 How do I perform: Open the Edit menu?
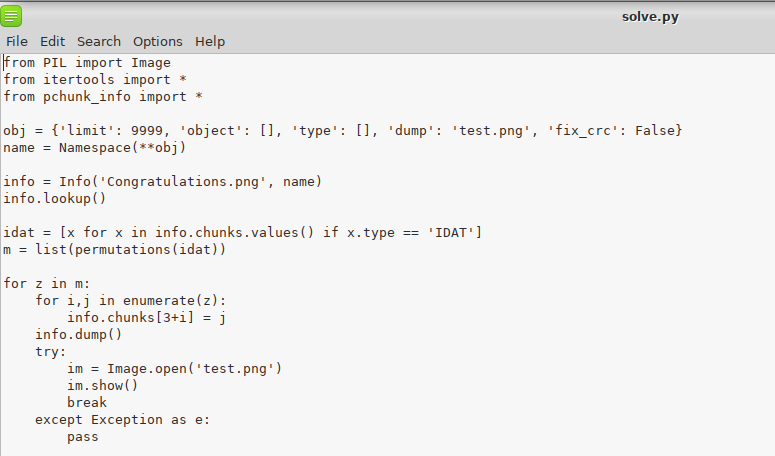[52, 41]
